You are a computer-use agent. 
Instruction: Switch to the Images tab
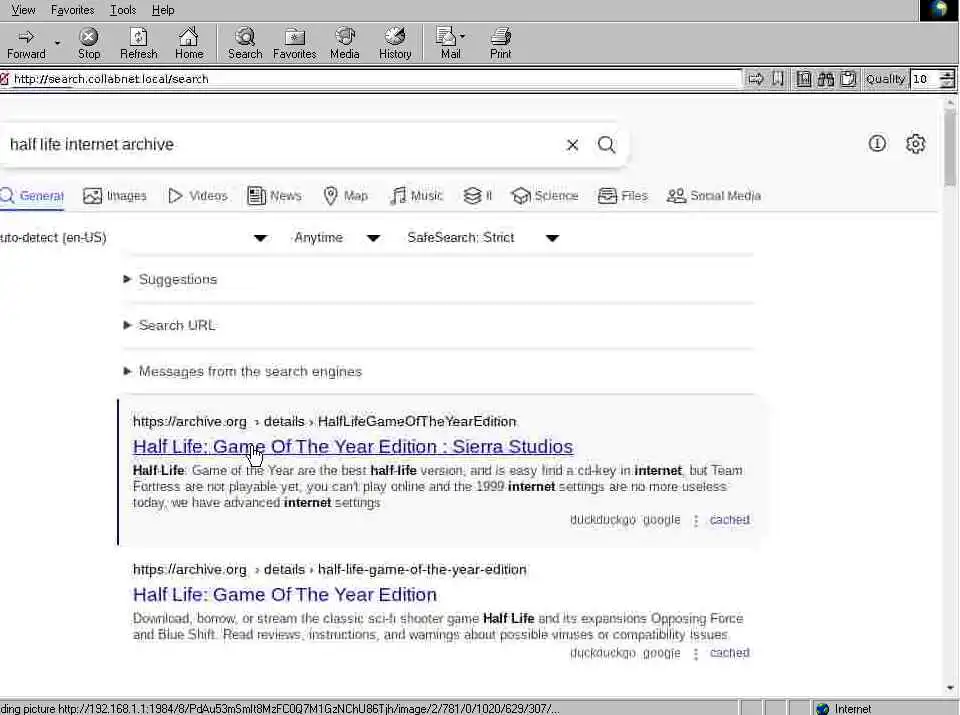[115, 196]
